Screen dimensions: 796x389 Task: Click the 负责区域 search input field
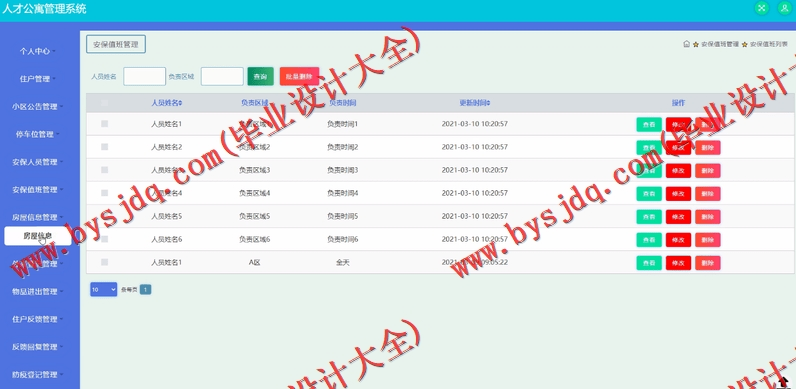(x=222, y=76)
